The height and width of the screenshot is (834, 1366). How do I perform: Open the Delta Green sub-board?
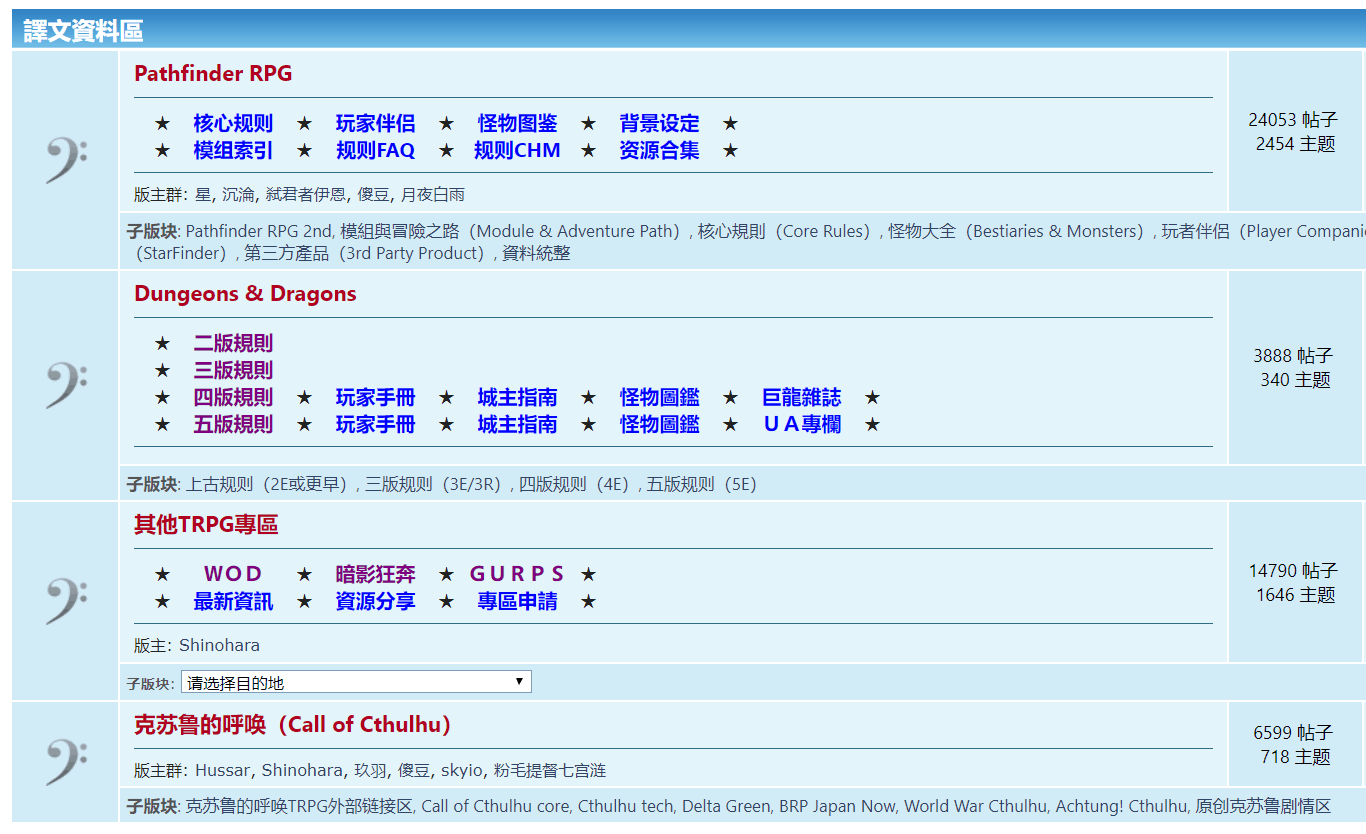[727, 806]
